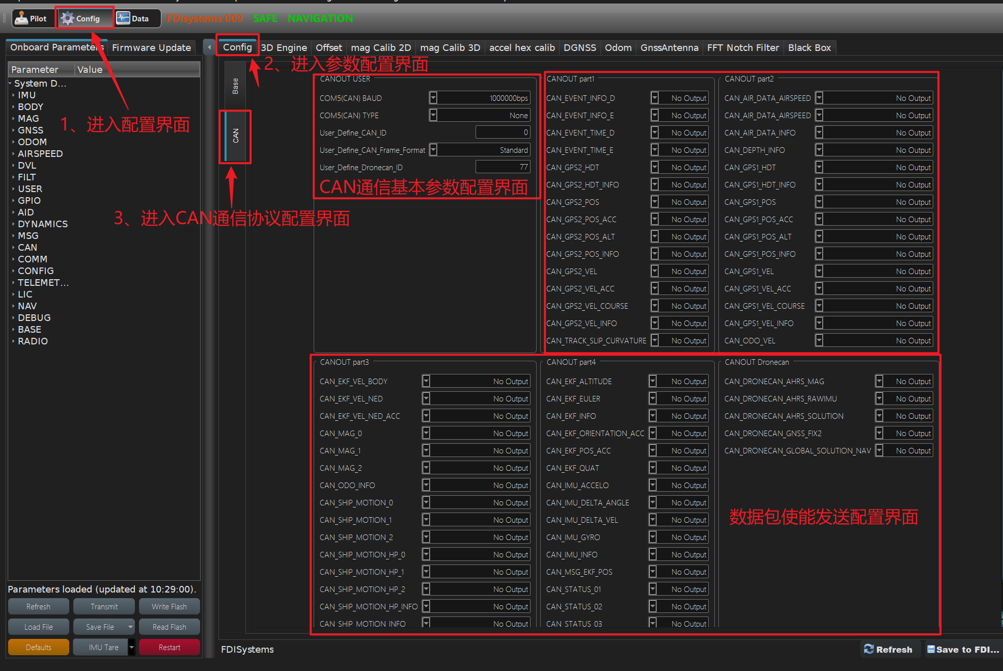Viewport: 1003px width, 671px height.
Task: Open User_Define_CAN_Frame_Format dropdown
Action: click(433, 150)
